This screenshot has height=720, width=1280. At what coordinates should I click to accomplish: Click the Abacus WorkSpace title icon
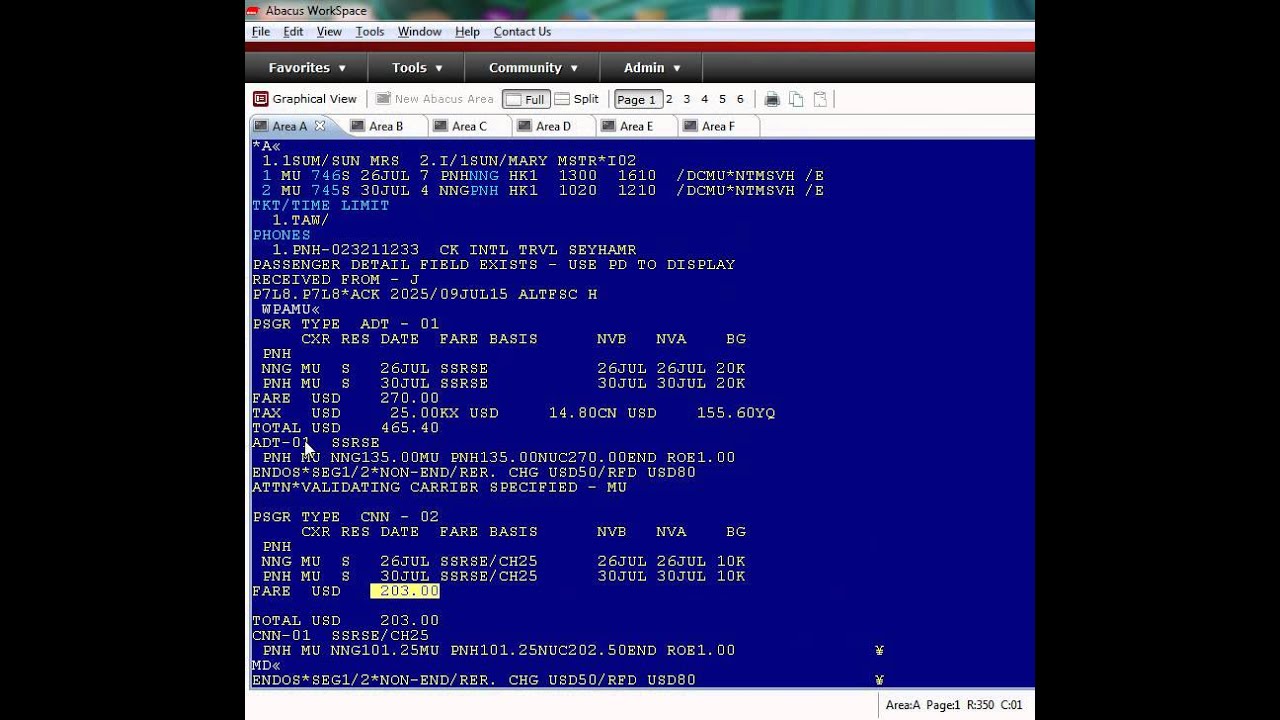(x=254, y=11)
